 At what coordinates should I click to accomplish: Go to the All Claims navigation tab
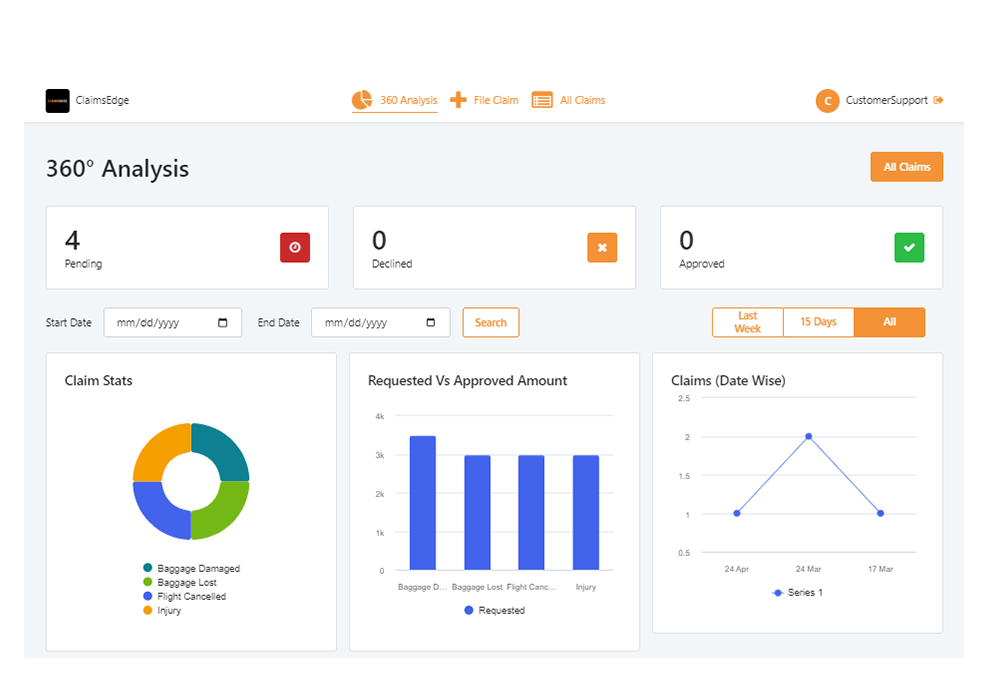coord(582,100)
